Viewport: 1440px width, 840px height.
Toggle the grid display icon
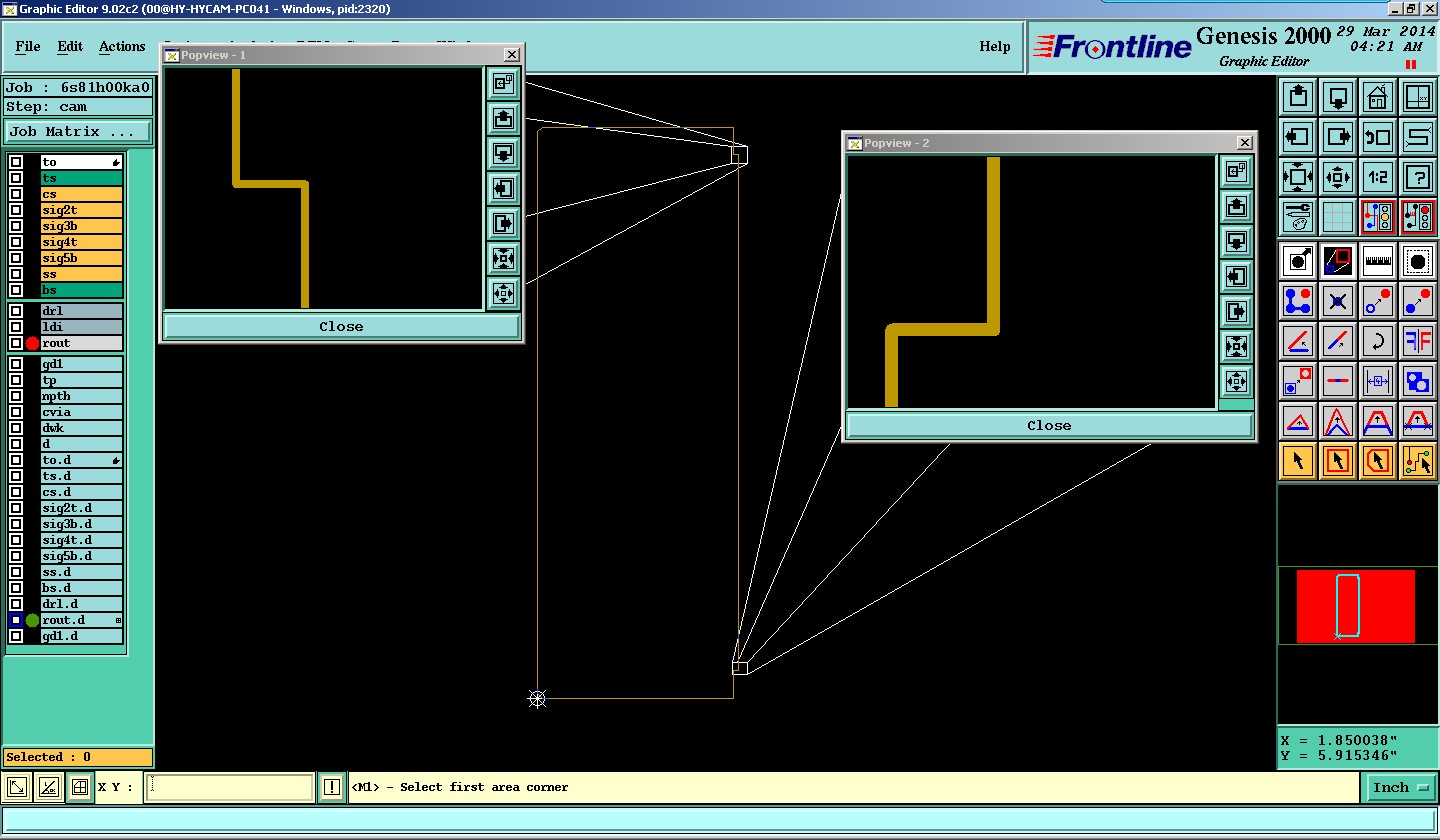[x=1338, y=217]
